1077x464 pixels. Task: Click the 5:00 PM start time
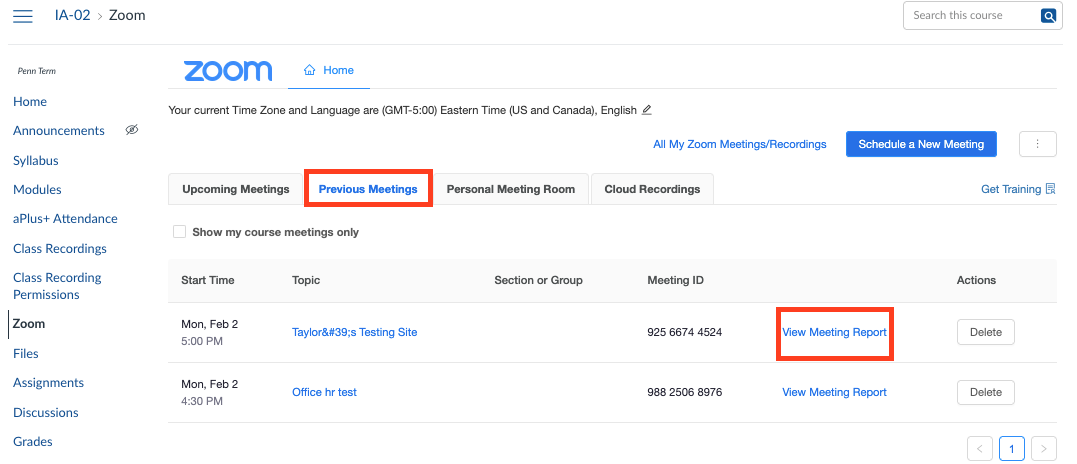[202, 341]
